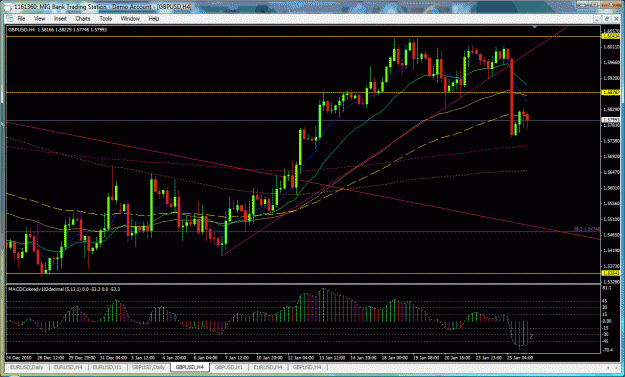Image resolution: width=625 pixels, height=377 pixels.
Task: Open the Charts menu
Action: point(83,19)
